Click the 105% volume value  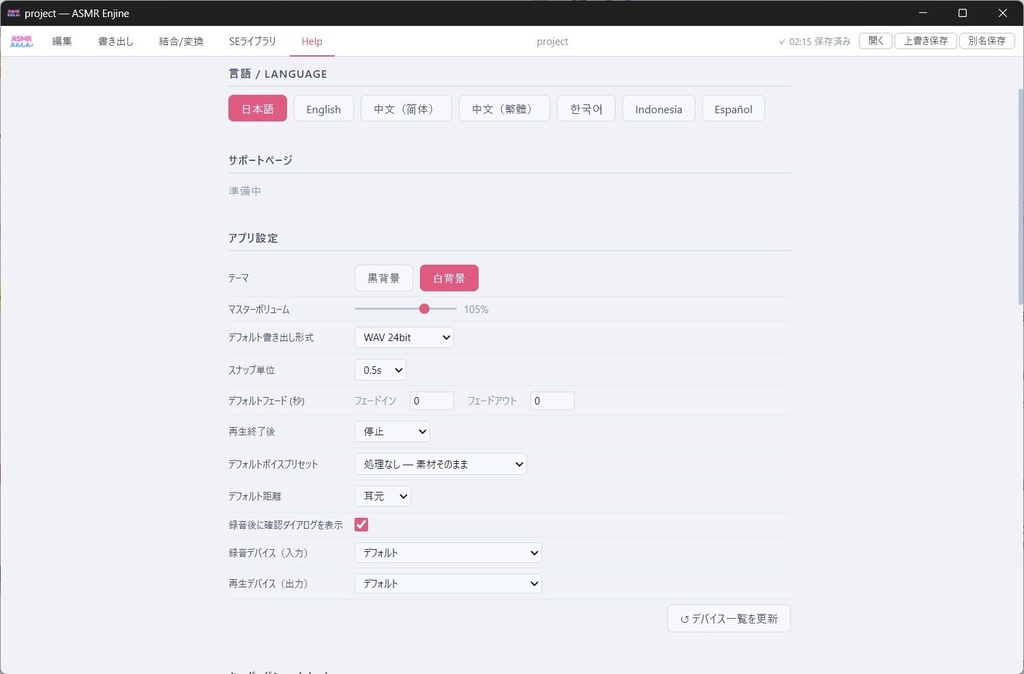tap(476, 310)
